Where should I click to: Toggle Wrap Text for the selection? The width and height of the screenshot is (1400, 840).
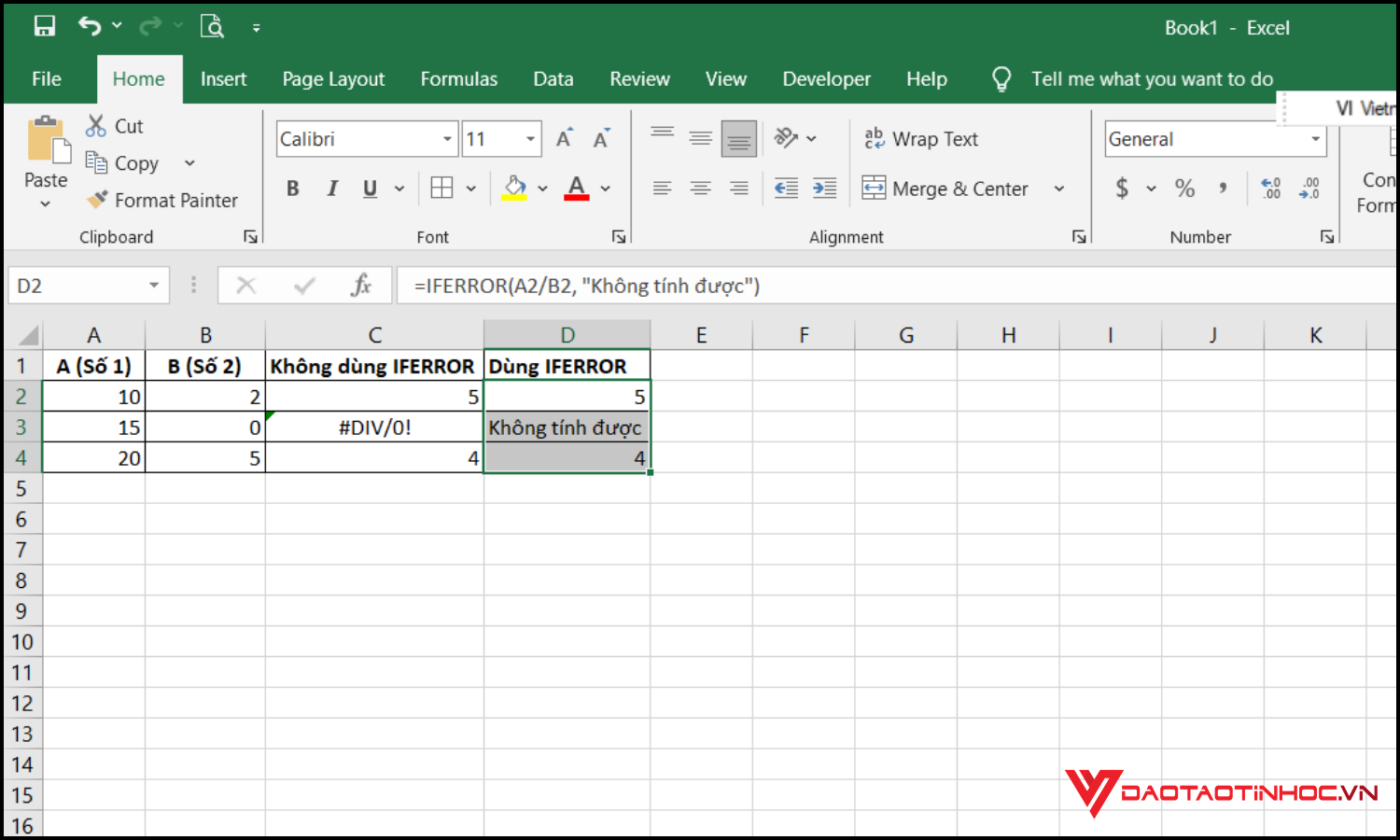coord(921,139)
